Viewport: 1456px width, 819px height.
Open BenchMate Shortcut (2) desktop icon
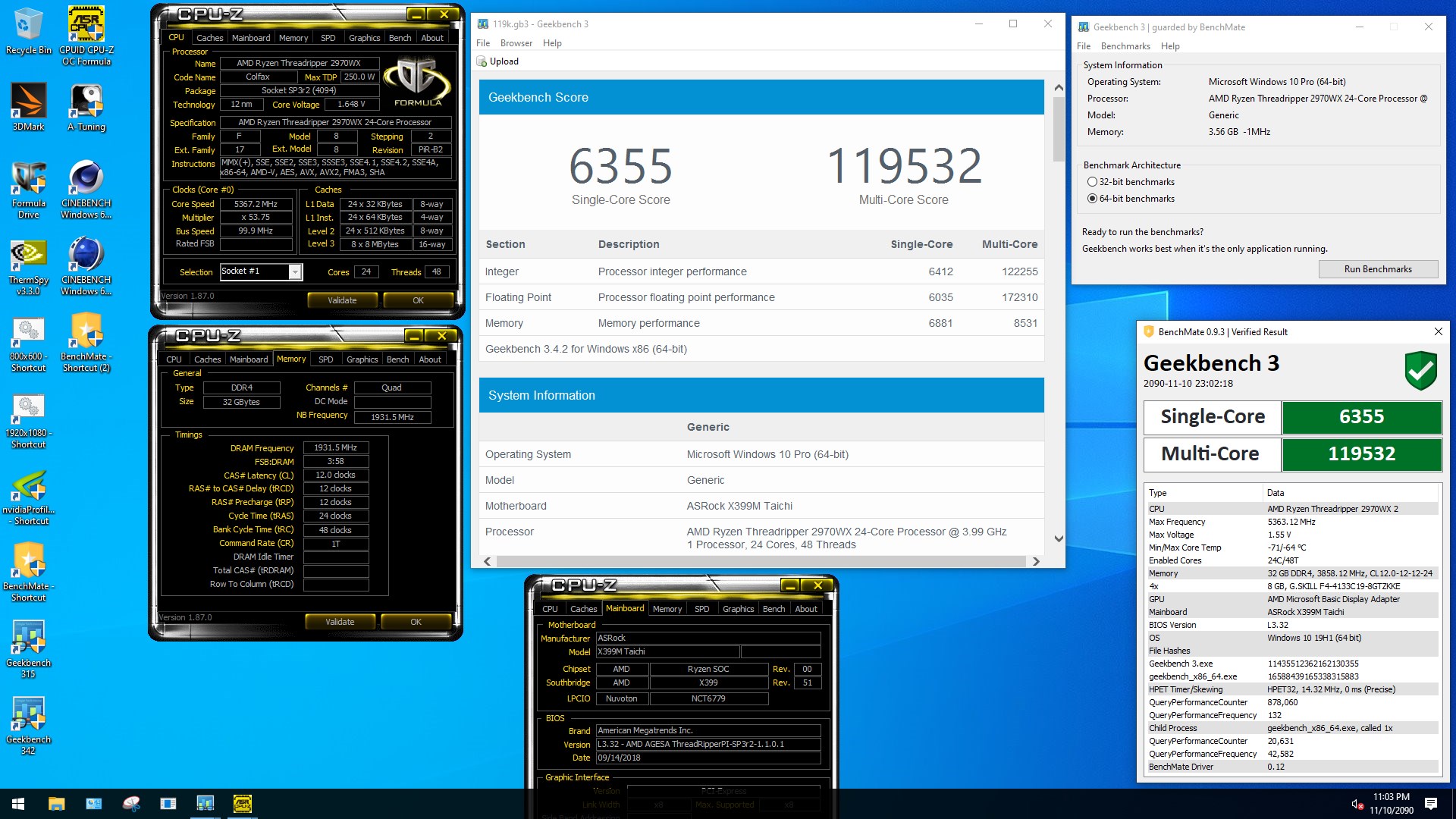86,344
